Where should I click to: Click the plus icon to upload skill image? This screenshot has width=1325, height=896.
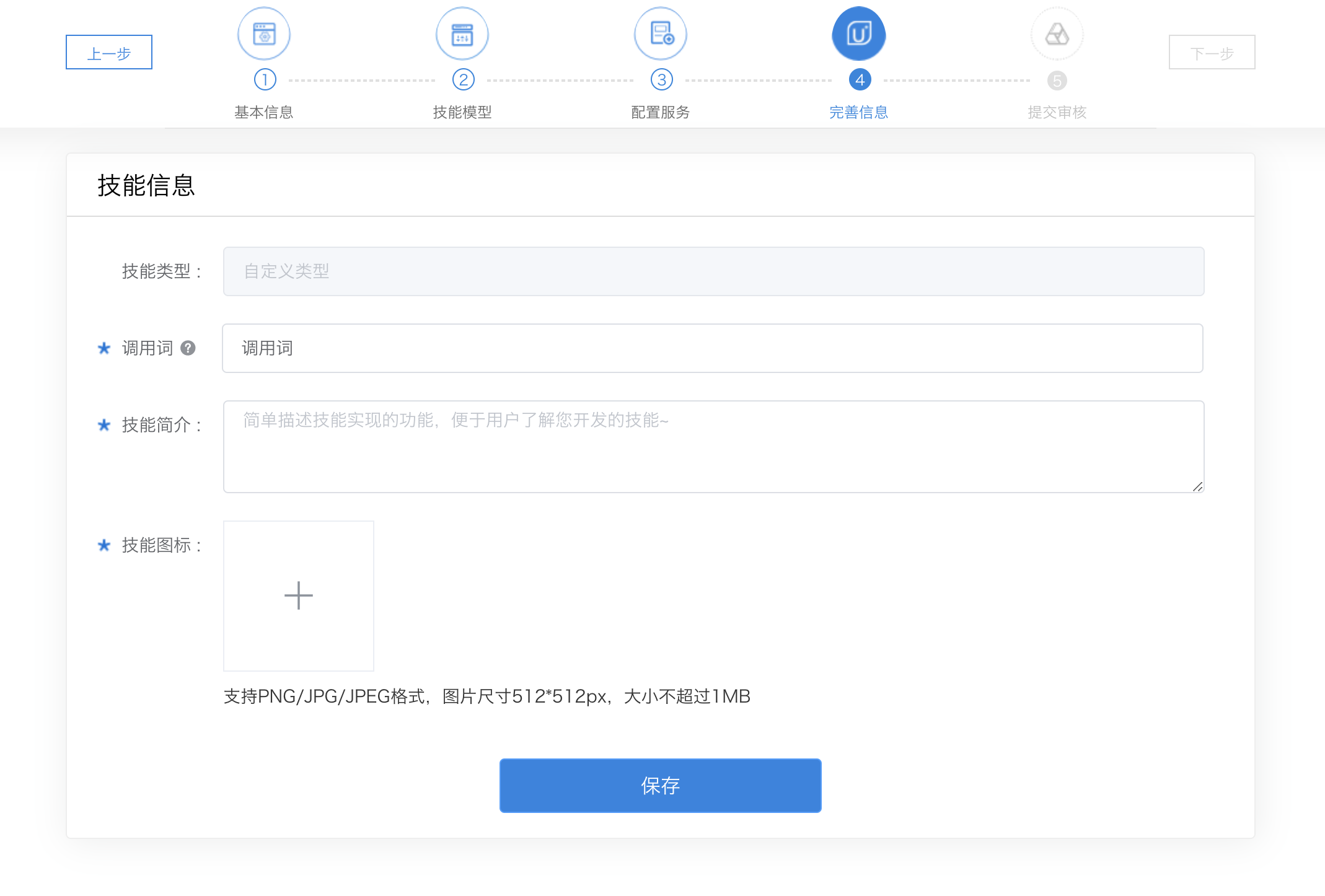coord(299,595)
